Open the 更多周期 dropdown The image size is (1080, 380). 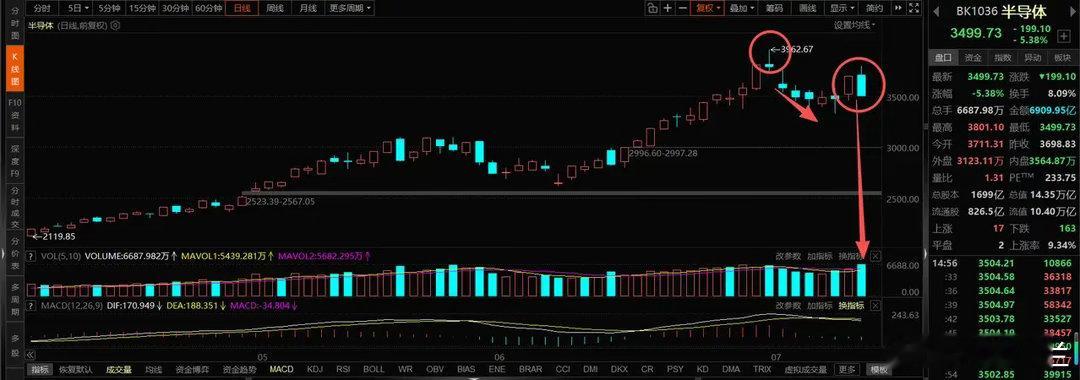349,8
